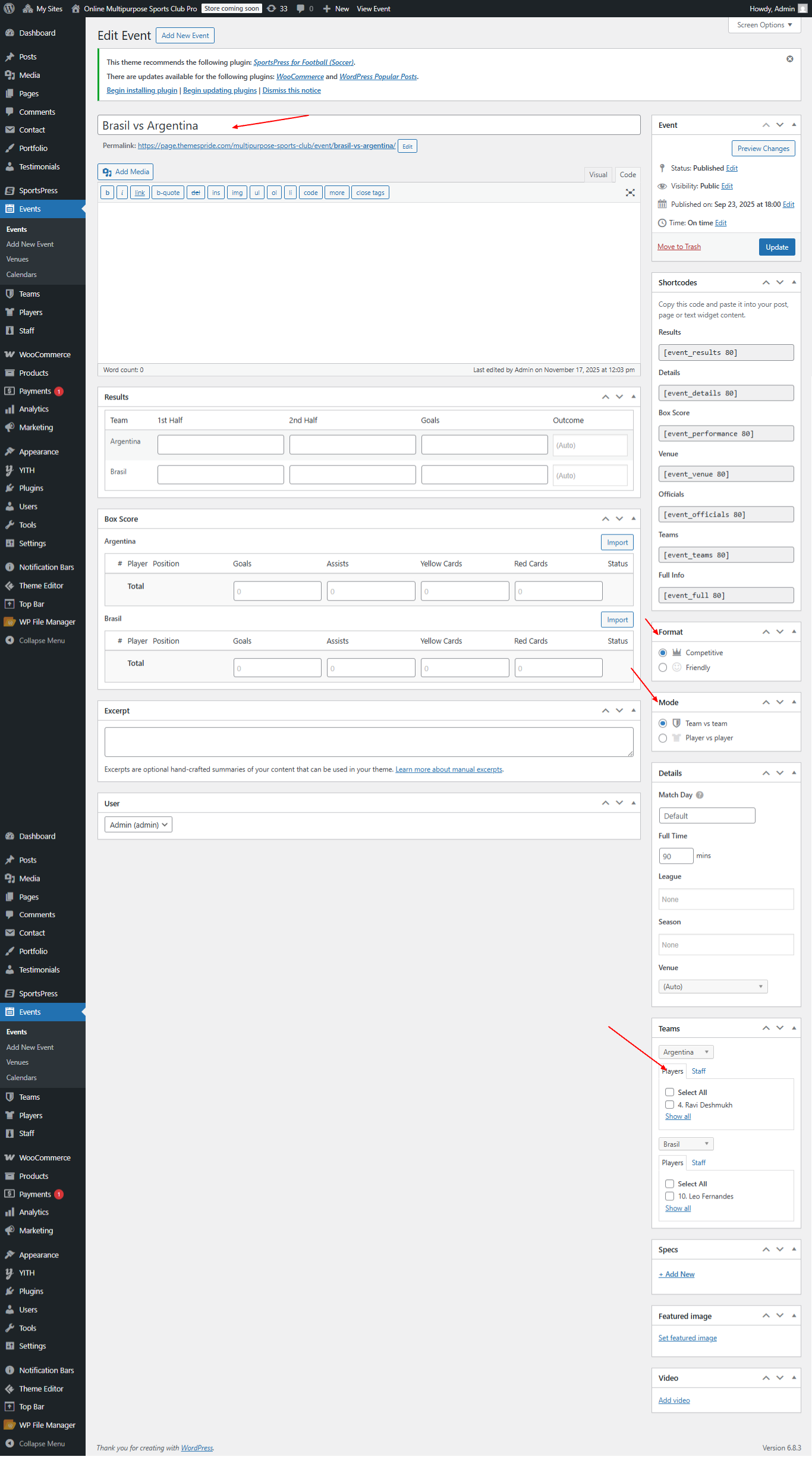Expand the Admin (admin) user dropdown
This screenshot has width=812, height=1460.
point(139,825)
